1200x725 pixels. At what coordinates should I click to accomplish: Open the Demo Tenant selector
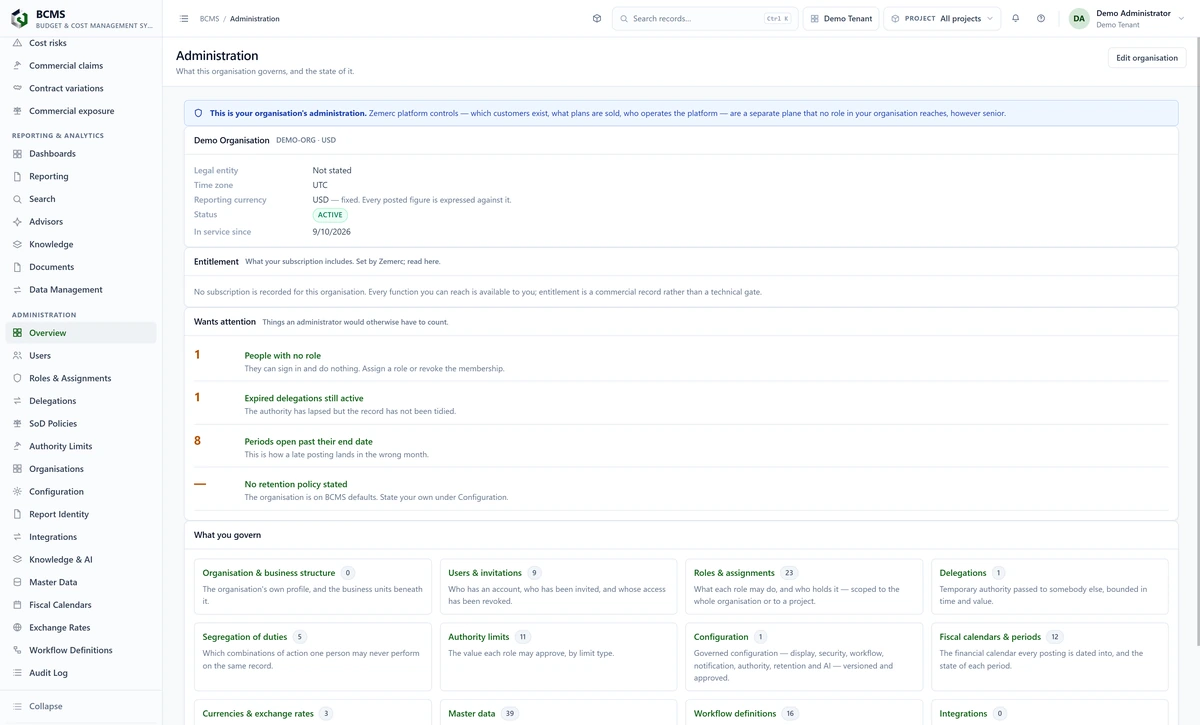point(841,18)
